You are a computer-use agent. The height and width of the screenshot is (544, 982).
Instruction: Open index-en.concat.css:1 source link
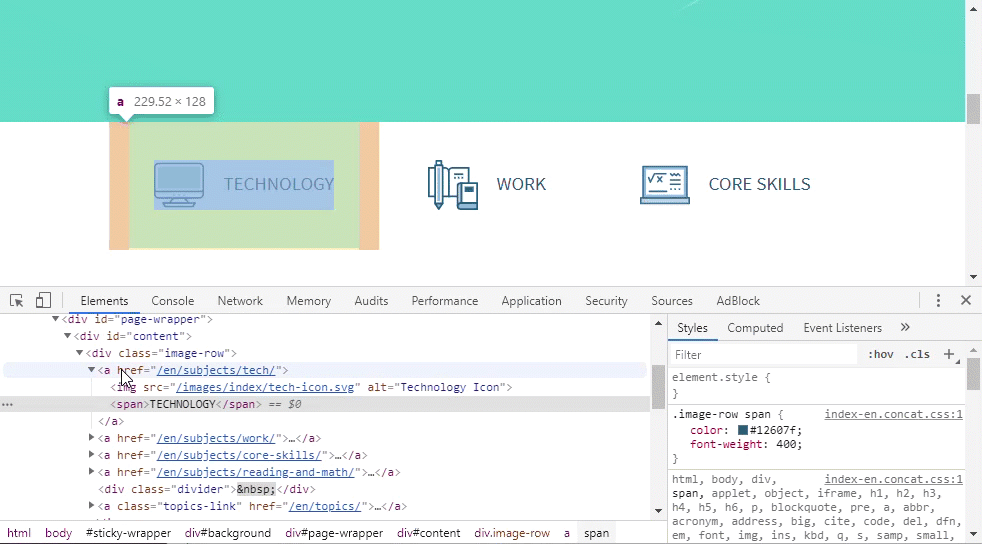tap(893, 414)
